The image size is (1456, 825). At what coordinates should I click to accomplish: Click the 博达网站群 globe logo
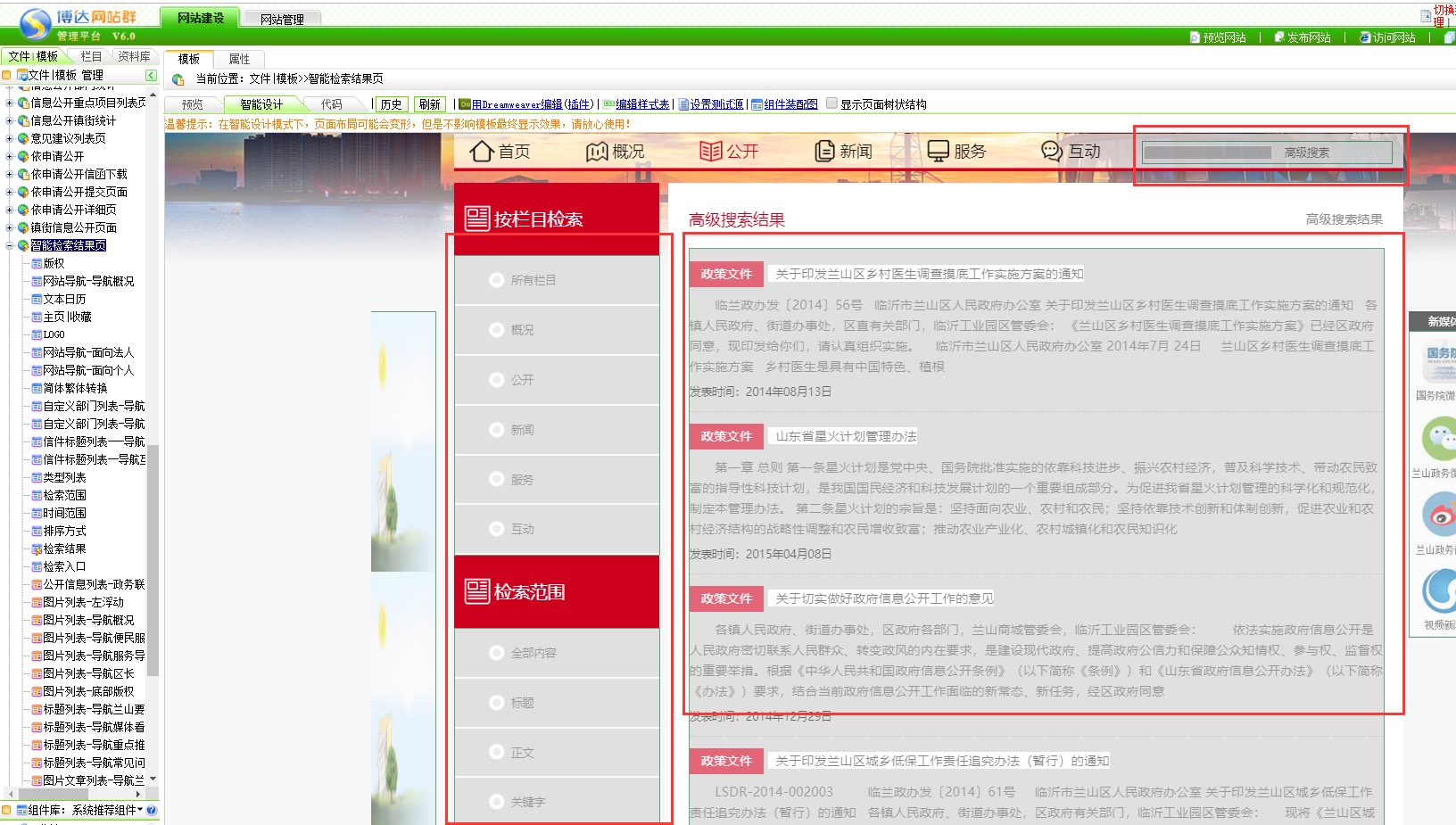[x=34, y=23]
